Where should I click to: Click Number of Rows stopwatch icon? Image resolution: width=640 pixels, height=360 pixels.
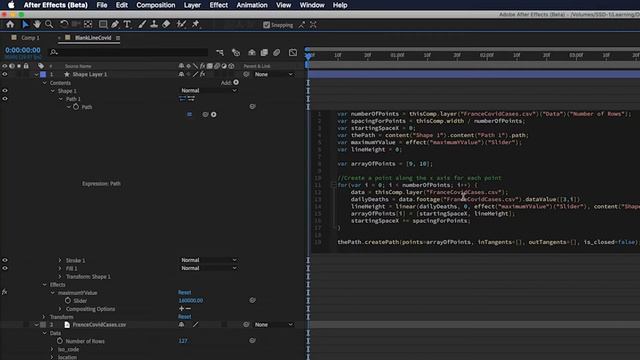pos(60,341)
